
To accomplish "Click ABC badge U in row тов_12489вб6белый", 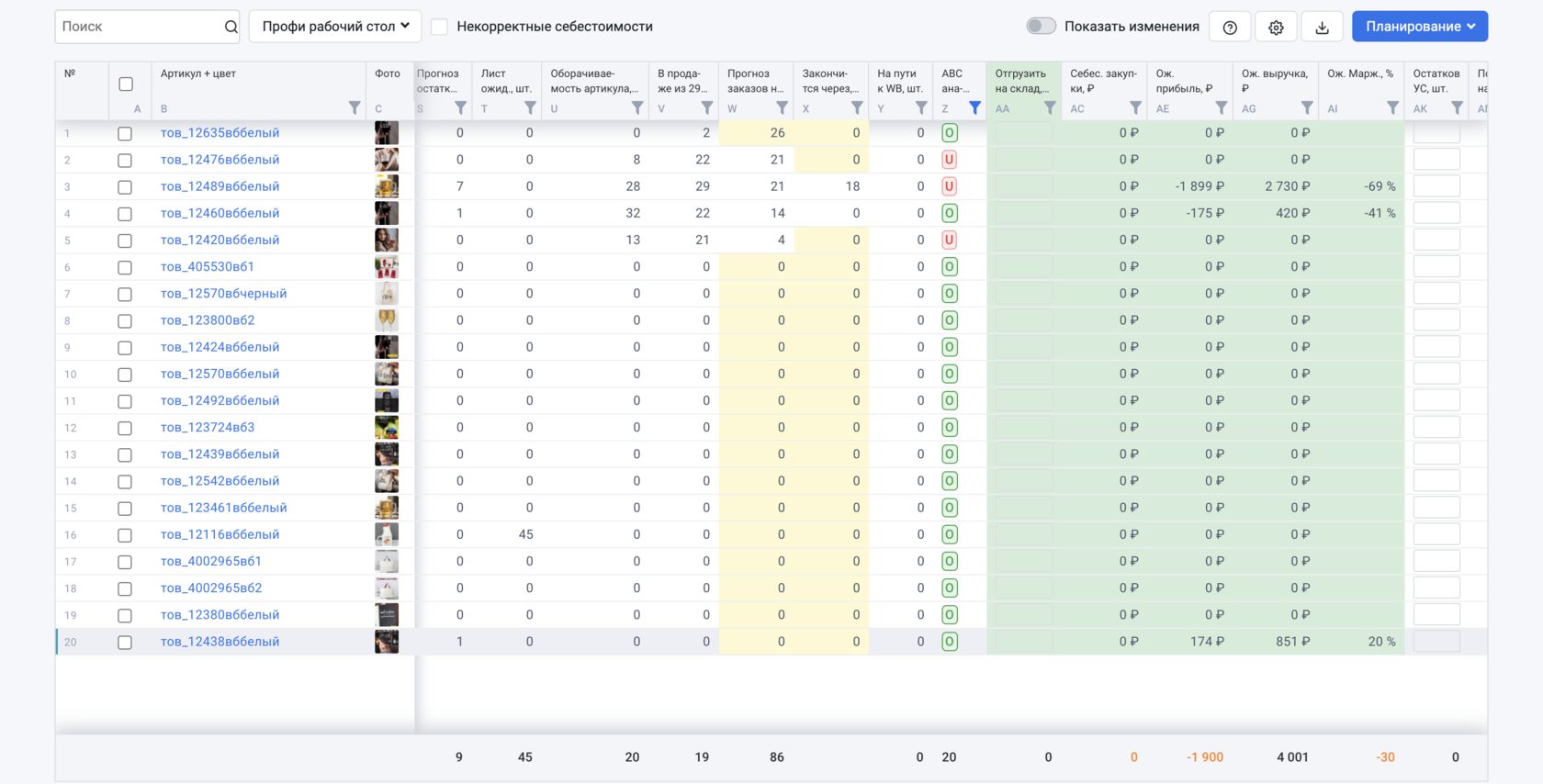I will click(950, 186).
